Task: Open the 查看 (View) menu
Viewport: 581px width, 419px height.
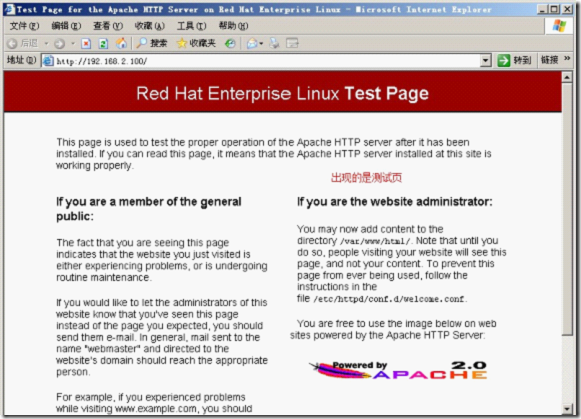Action: [108, 26]
